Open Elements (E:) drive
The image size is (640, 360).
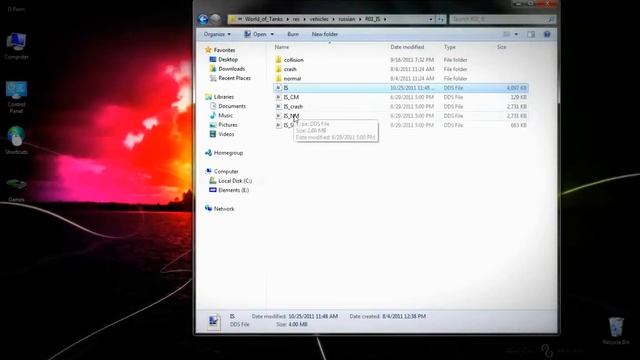point(233,190)
